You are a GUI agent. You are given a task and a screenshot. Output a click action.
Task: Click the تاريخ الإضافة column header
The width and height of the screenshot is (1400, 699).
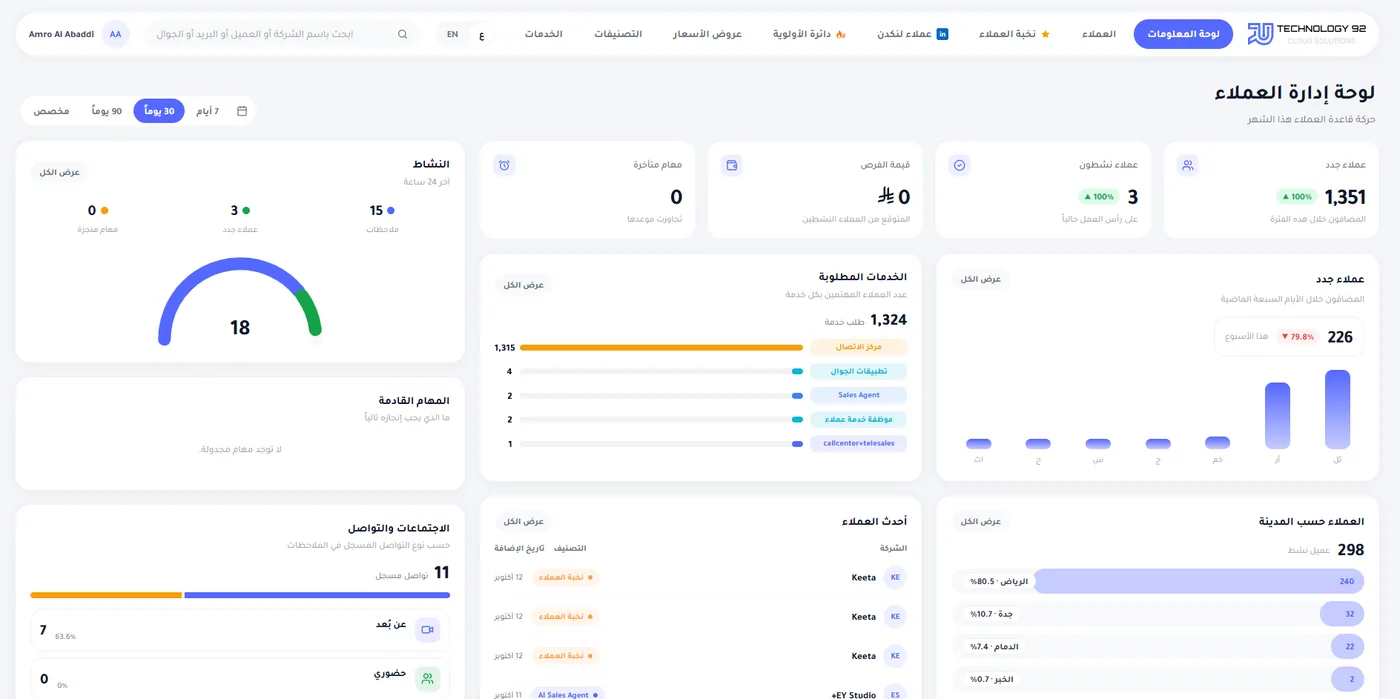520,548
